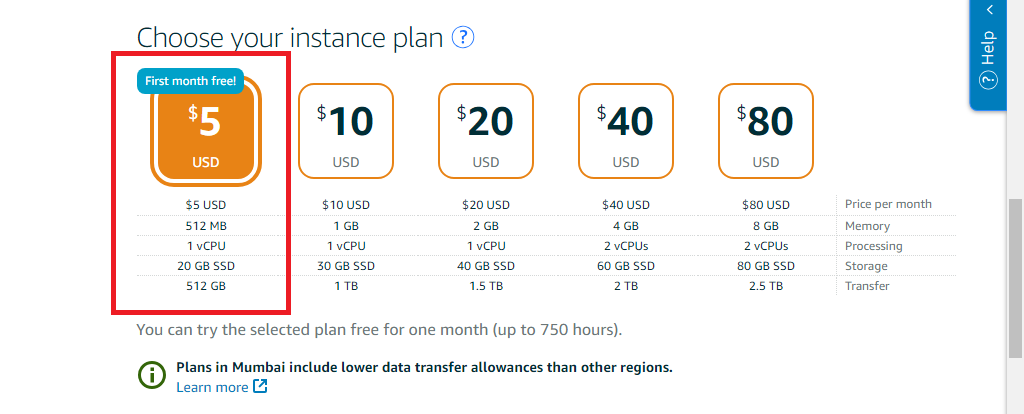Choose the $10 USD instance plan
The width and height of the screenshot is (1024, 414).
(x=346, y=132)
